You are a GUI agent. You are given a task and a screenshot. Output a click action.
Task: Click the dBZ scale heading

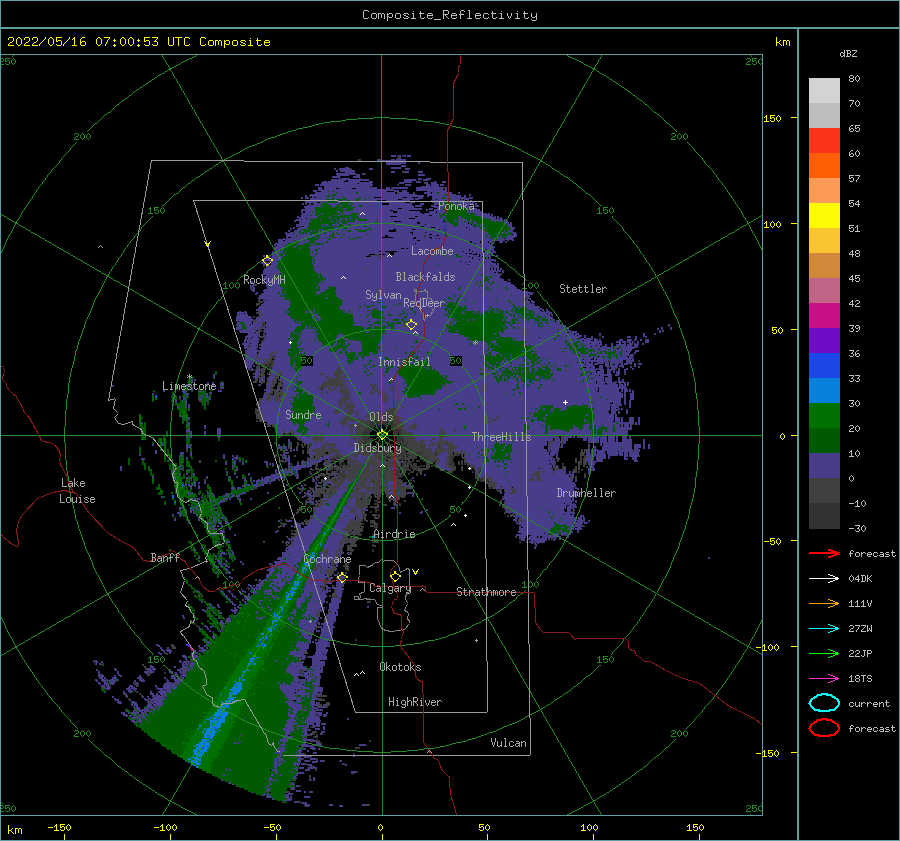pyautogui.click(x=848, y=53)
